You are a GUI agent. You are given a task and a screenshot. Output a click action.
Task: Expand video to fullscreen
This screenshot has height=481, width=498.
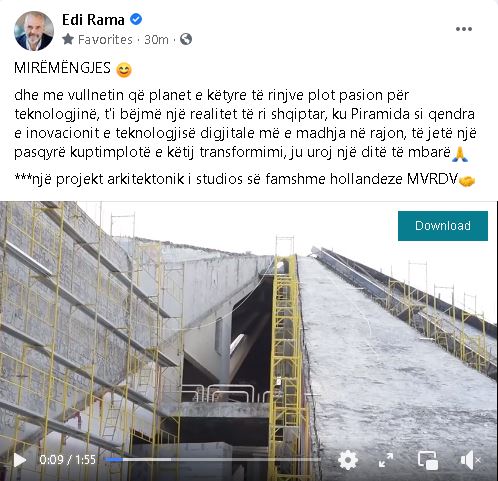[386, 460]
